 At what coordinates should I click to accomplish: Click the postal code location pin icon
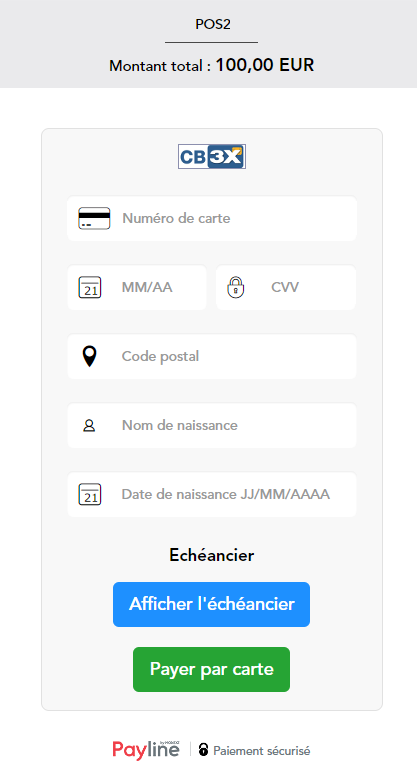click(90, 357)
